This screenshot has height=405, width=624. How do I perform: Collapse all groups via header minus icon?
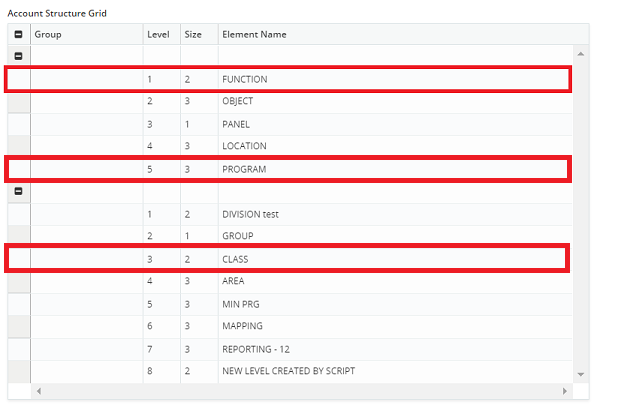click(18, 34)
